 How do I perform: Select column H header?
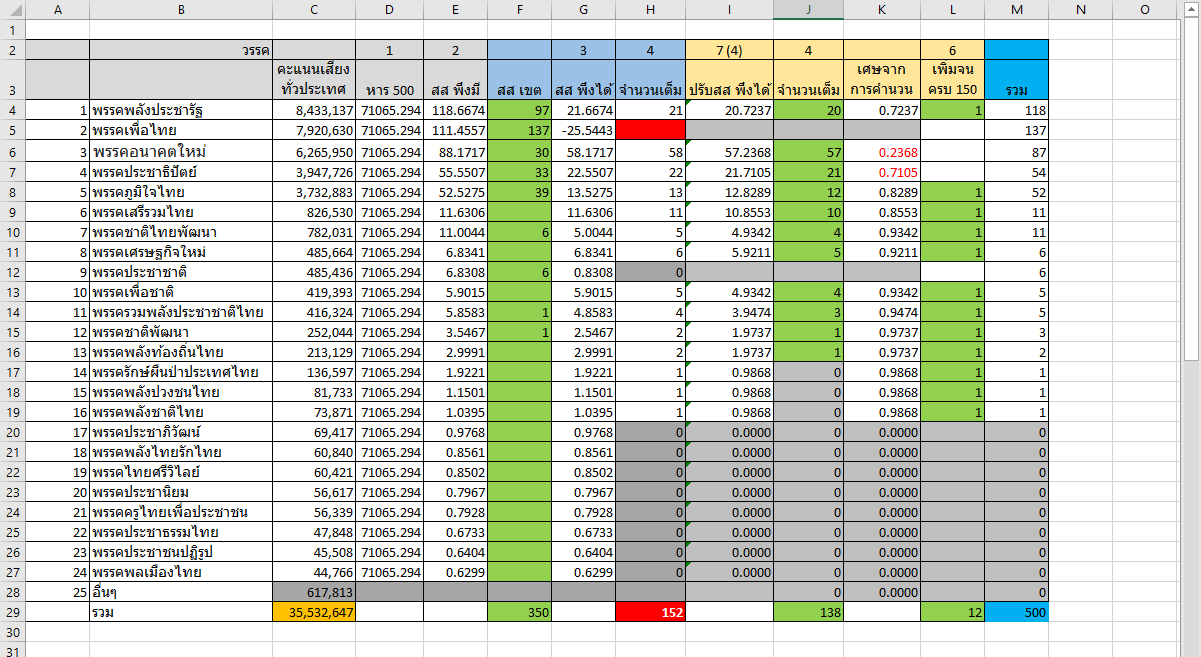tap(651, 9)
